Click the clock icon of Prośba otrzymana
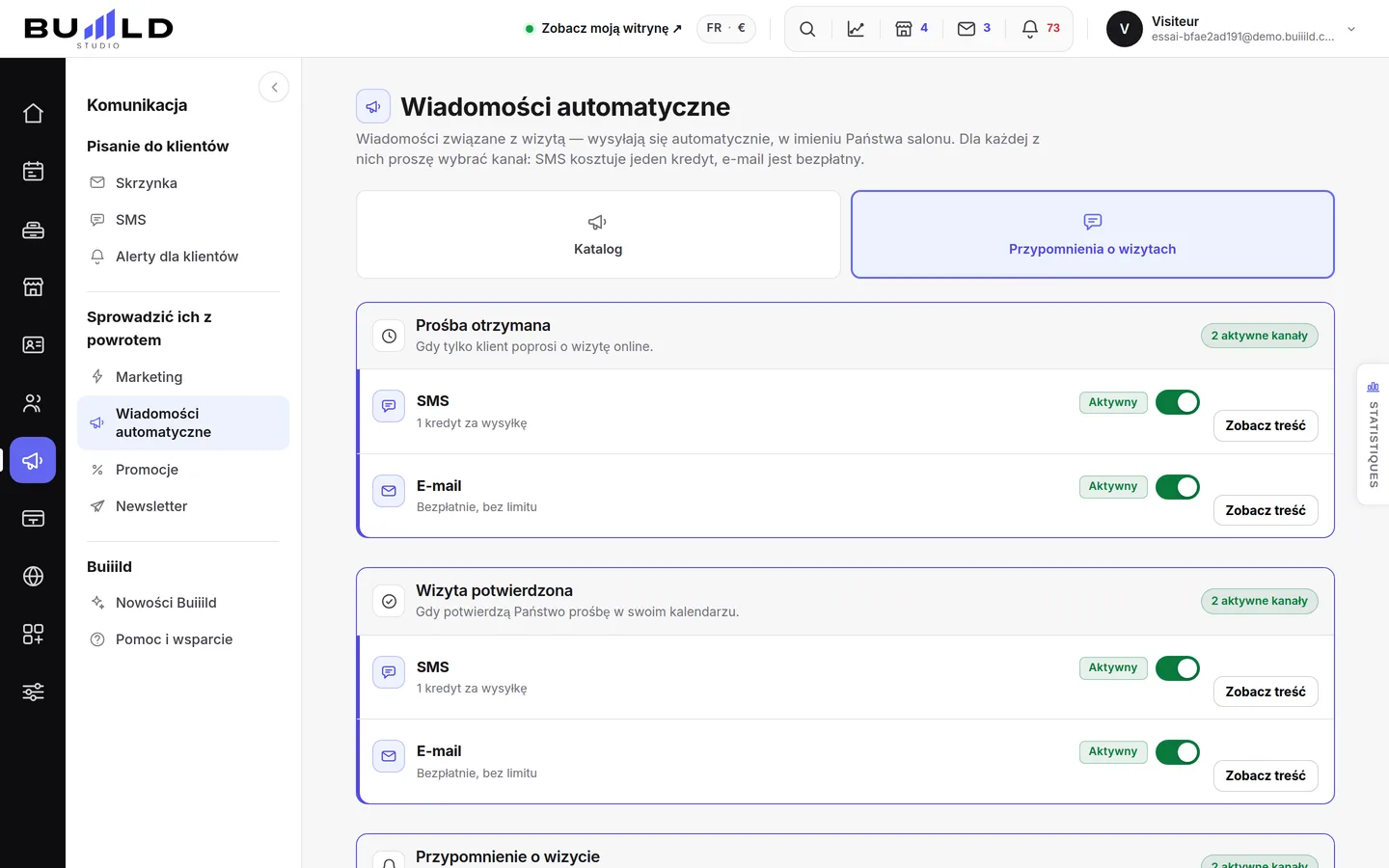1389x868 pixels. (389, 336)
